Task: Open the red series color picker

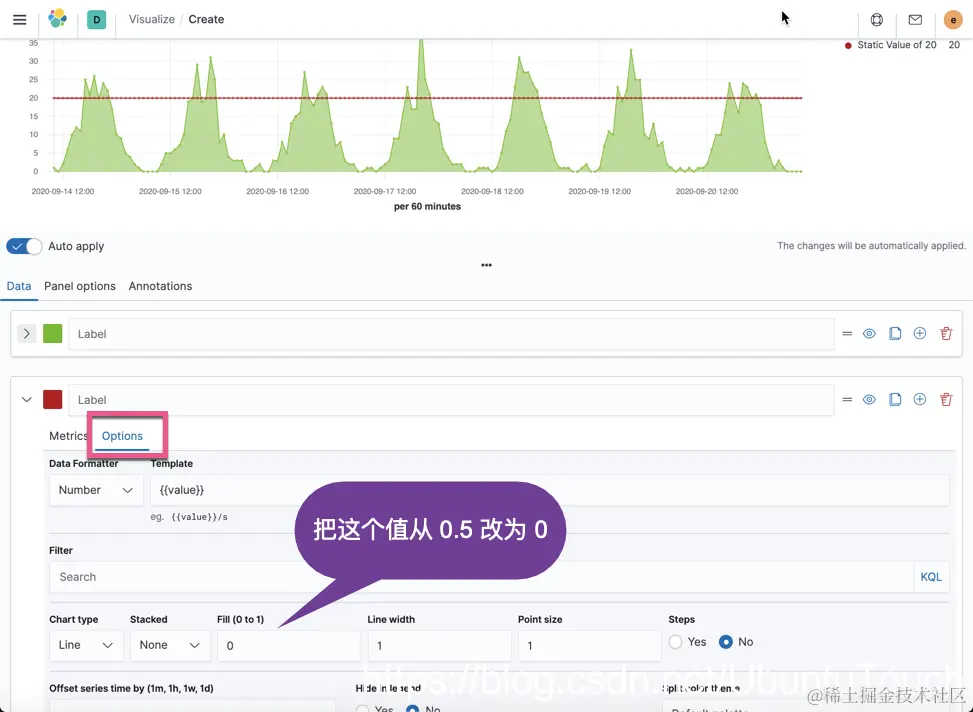Action: pos(53,399)
